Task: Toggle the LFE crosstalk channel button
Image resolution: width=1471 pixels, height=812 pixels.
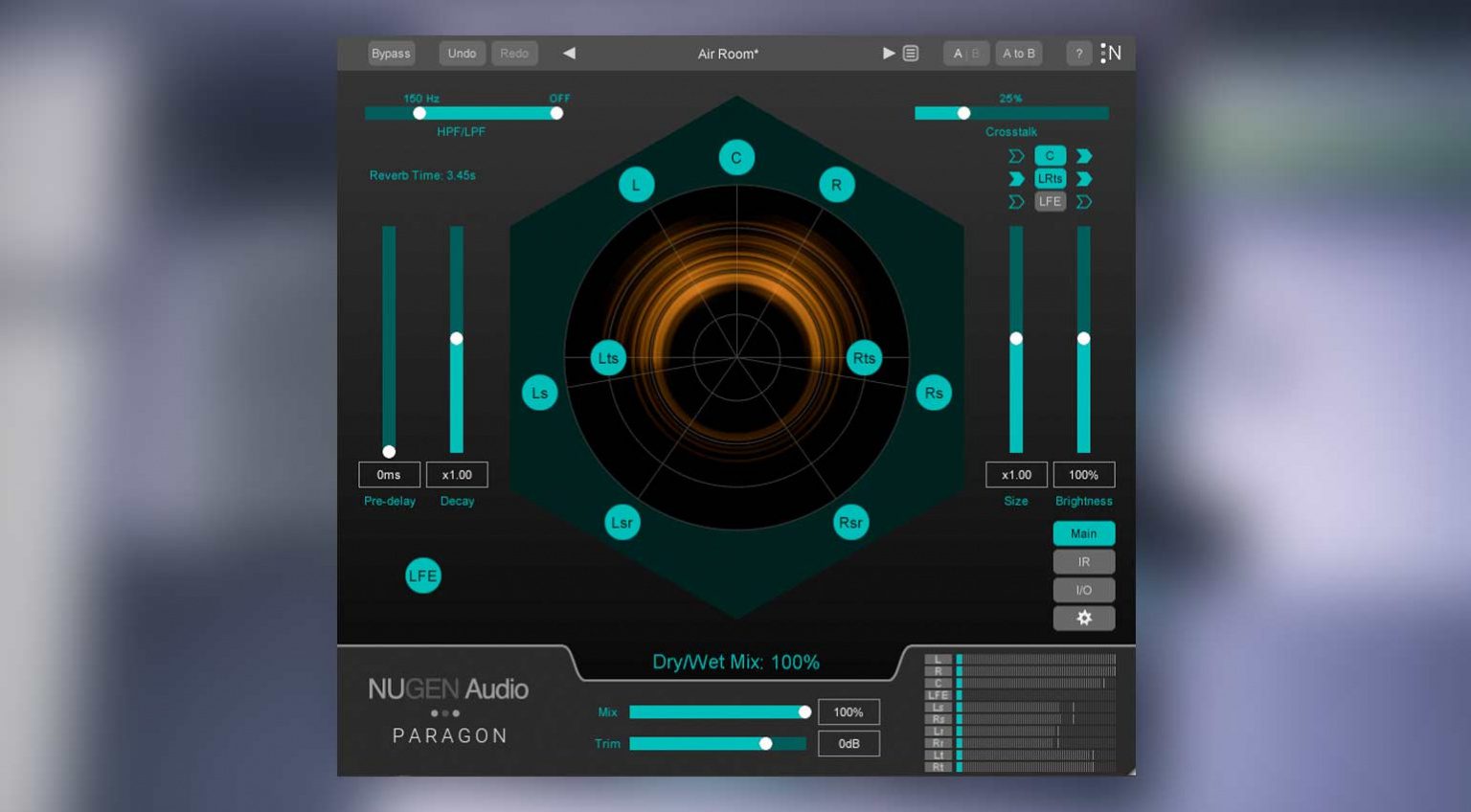Action: (1050, 202)
